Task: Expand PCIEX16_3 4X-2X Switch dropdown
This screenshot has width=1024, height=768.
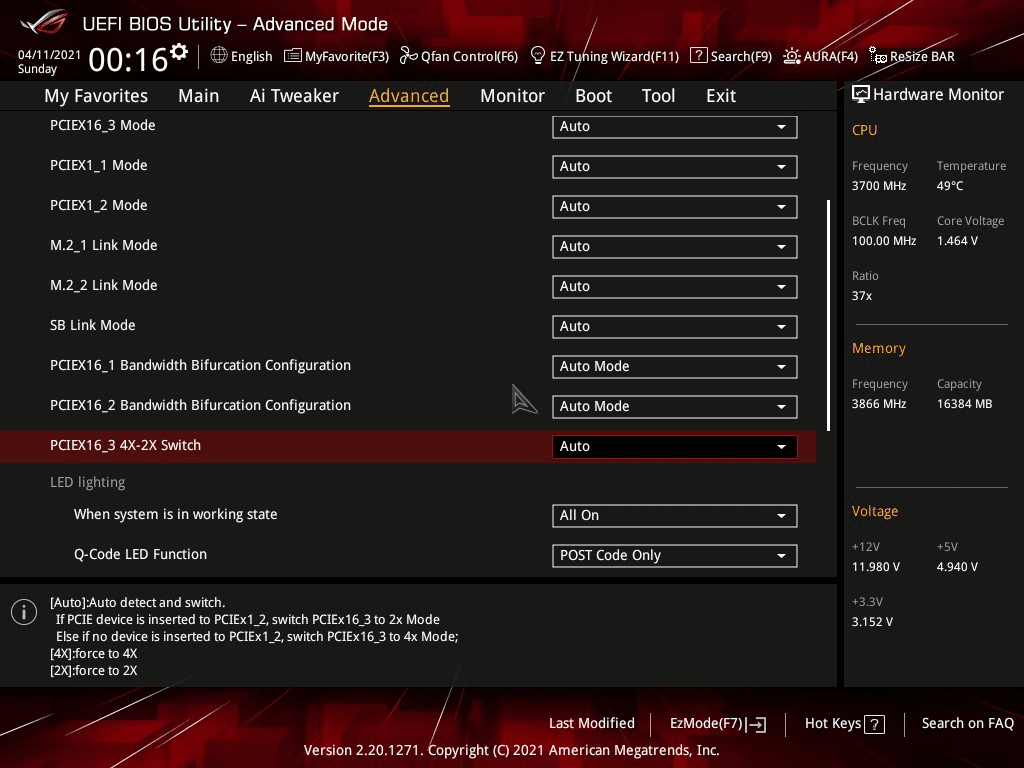Action: 675,447
